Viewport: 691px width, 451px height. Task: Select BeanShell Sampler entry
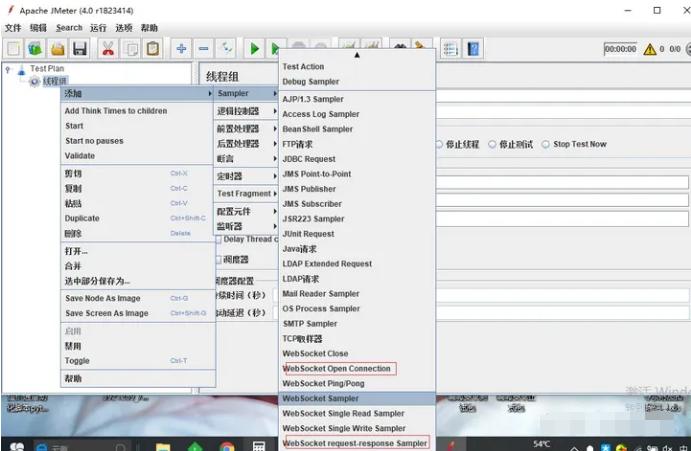coord(357,129)
